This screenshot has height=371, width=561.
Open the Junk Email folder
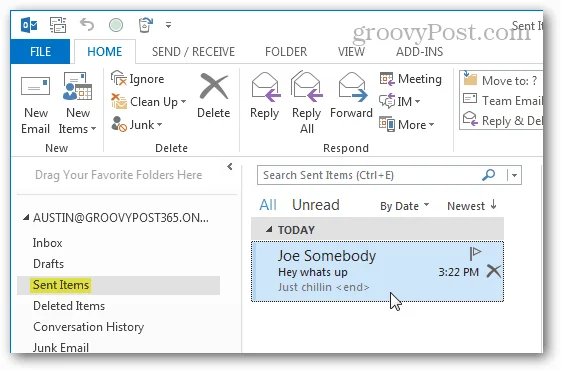pyautogui.click(x=61, y=347)
